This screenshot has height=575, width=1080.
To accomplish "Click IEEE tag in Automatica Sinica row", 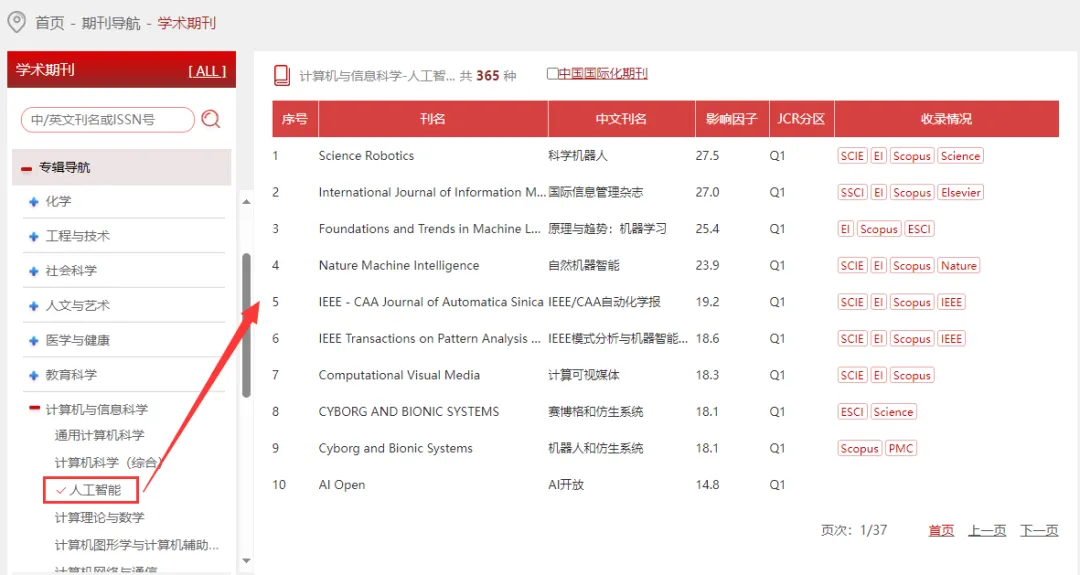I will [x=951, y=302].
